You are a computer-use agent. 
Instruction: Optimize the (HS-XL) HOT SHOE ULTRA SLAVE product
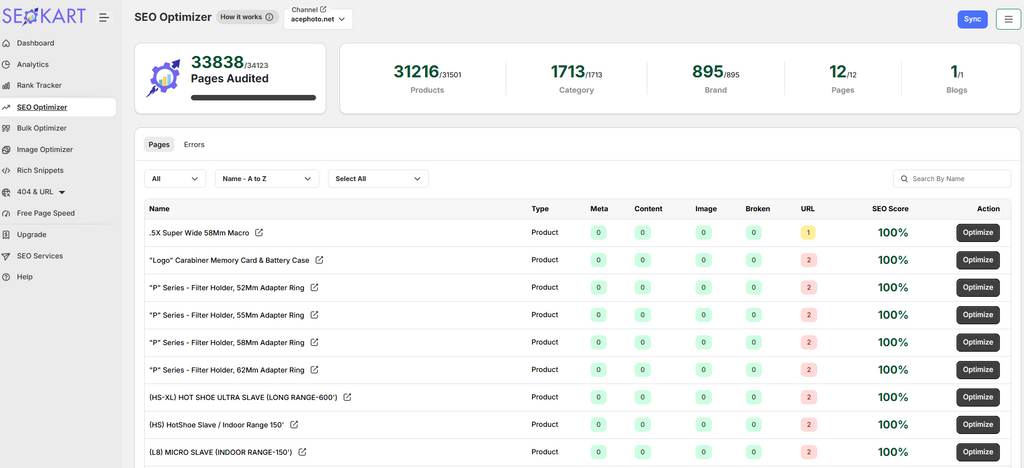coord(978,397)
